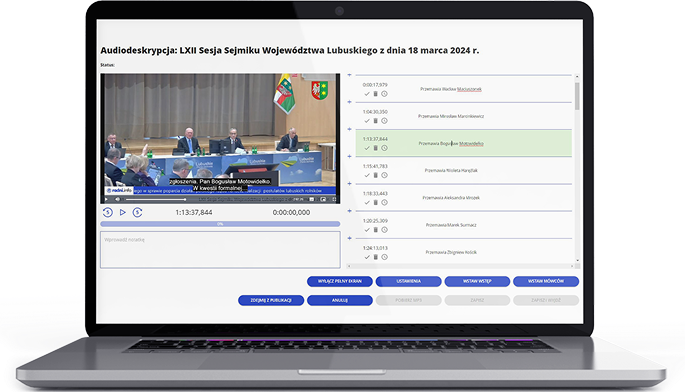685x392 pixels.
Task: Rewind five seconds with the back-5 button
Action: (107, 212)
